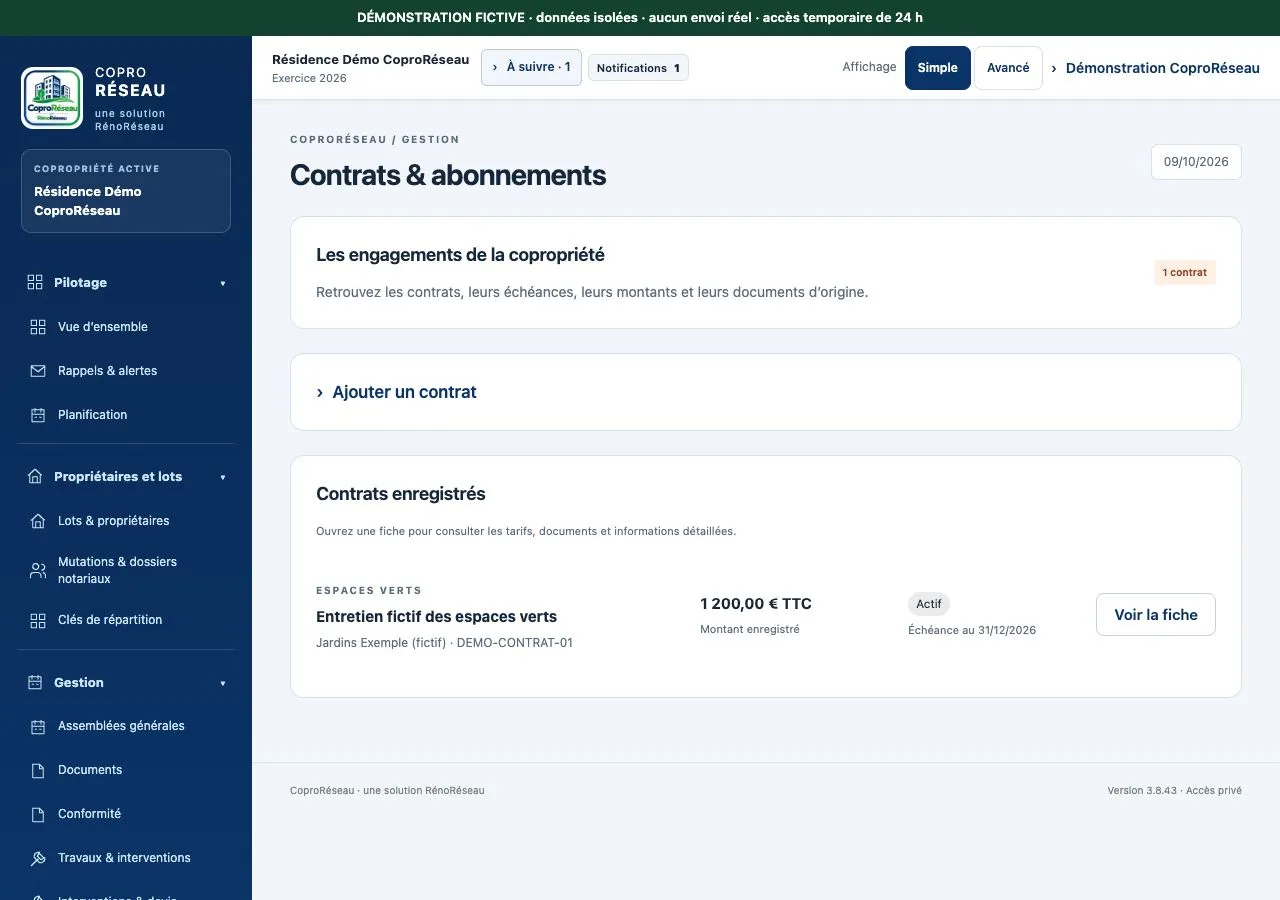Click the Documents file icon
Image resolution: width=1280 pixels, height=900 pixels.
[38, 770]
